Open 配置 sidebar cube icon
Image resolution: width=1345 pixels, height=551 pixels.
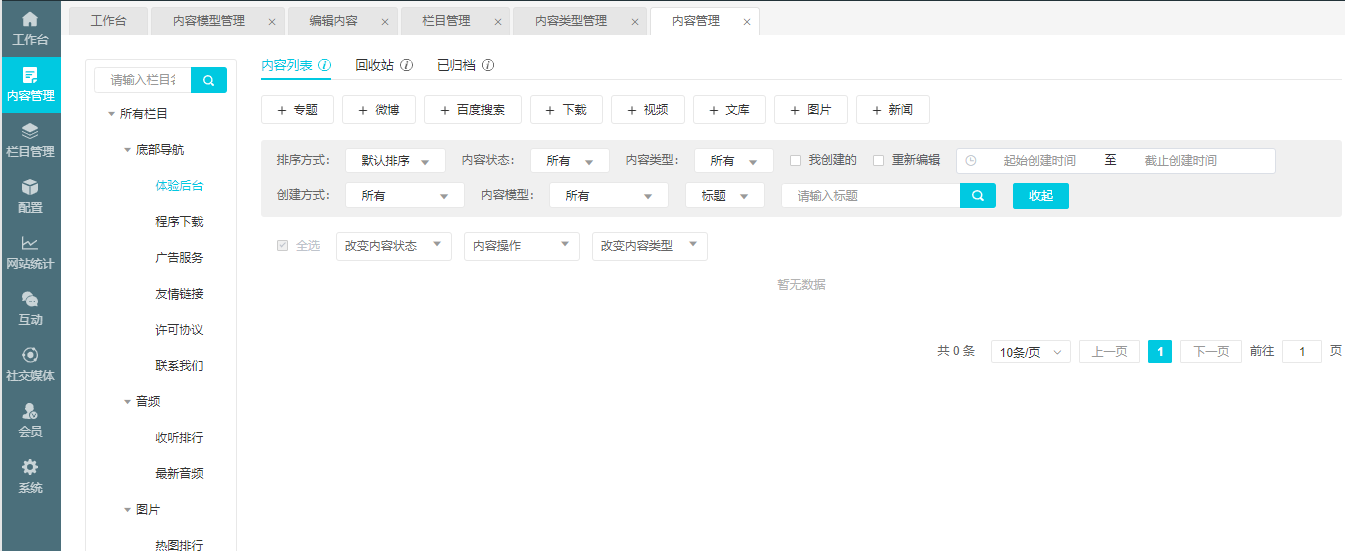coord(30,187)
